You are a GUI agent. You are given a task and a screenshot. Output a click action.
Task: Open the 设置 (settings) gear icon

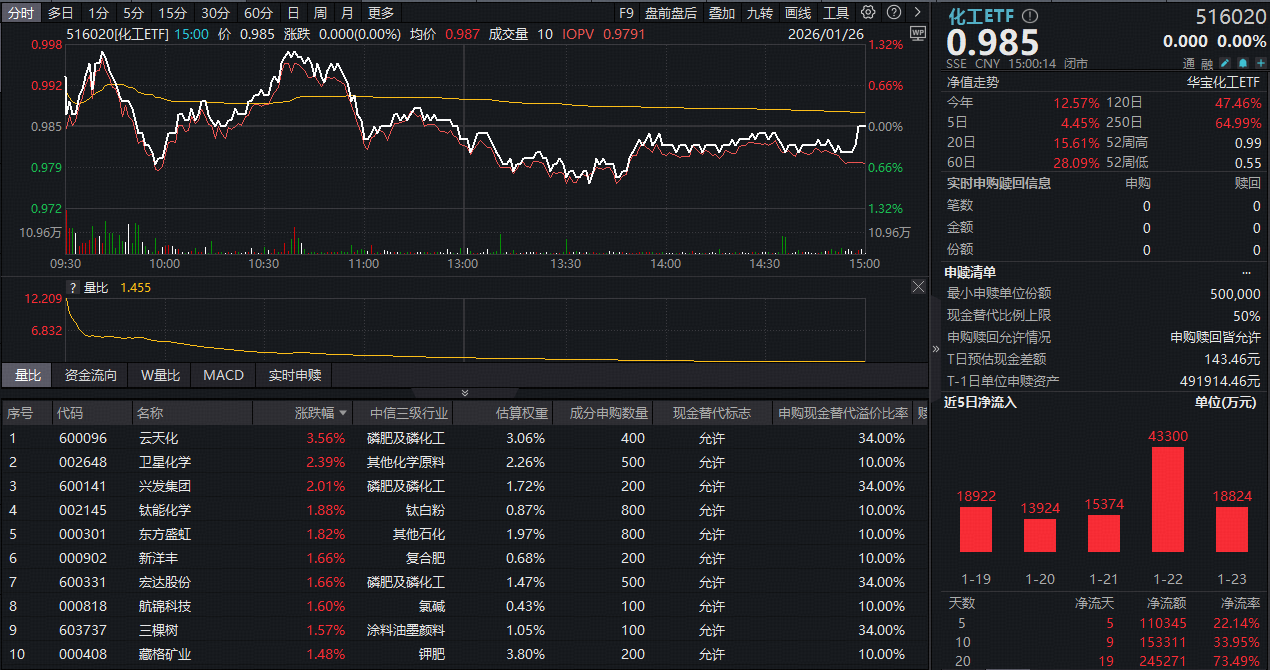[x=866, y=13]
